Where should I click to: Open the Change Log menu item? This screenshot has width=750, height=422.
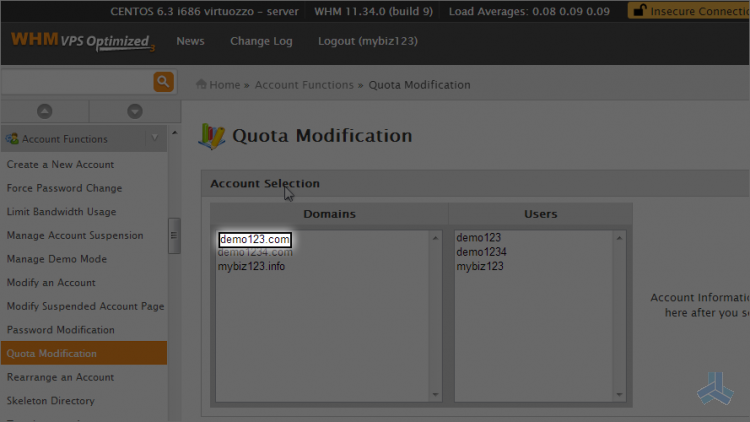pyautogui.click(x=261, y=41)
